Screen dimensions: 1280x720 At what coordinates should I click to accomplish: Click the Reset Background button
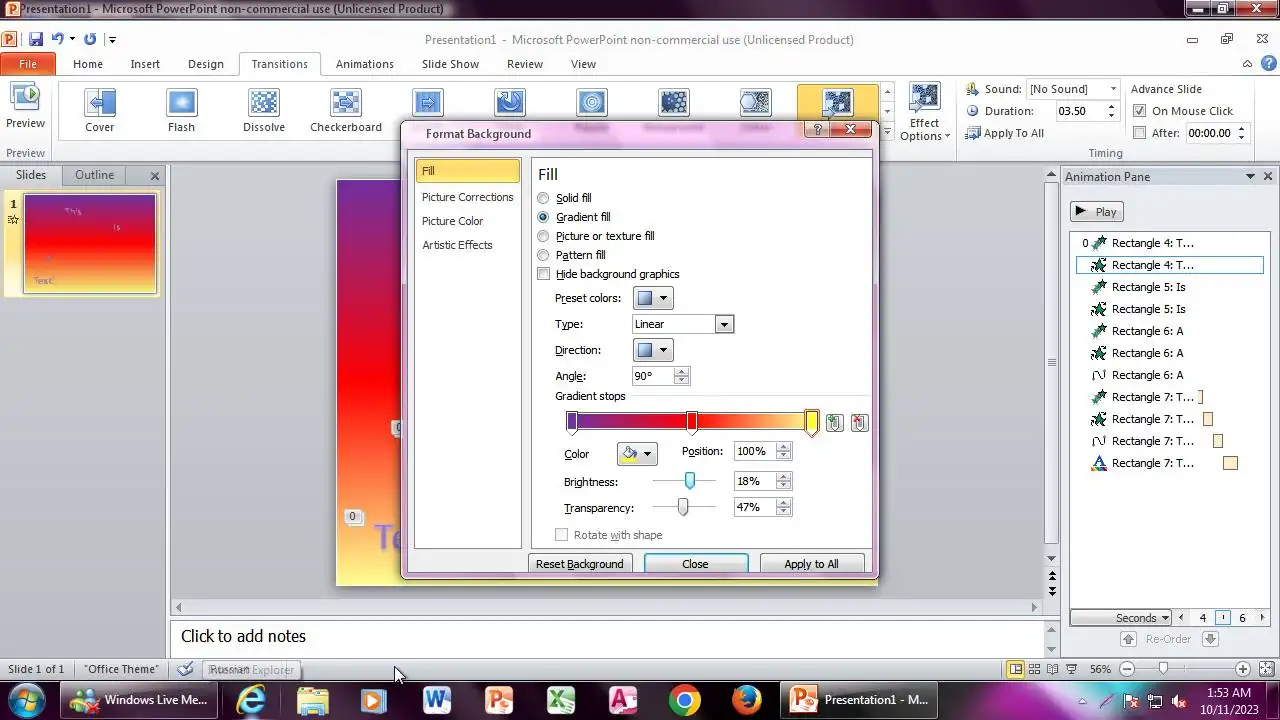(x=579, y=564)
